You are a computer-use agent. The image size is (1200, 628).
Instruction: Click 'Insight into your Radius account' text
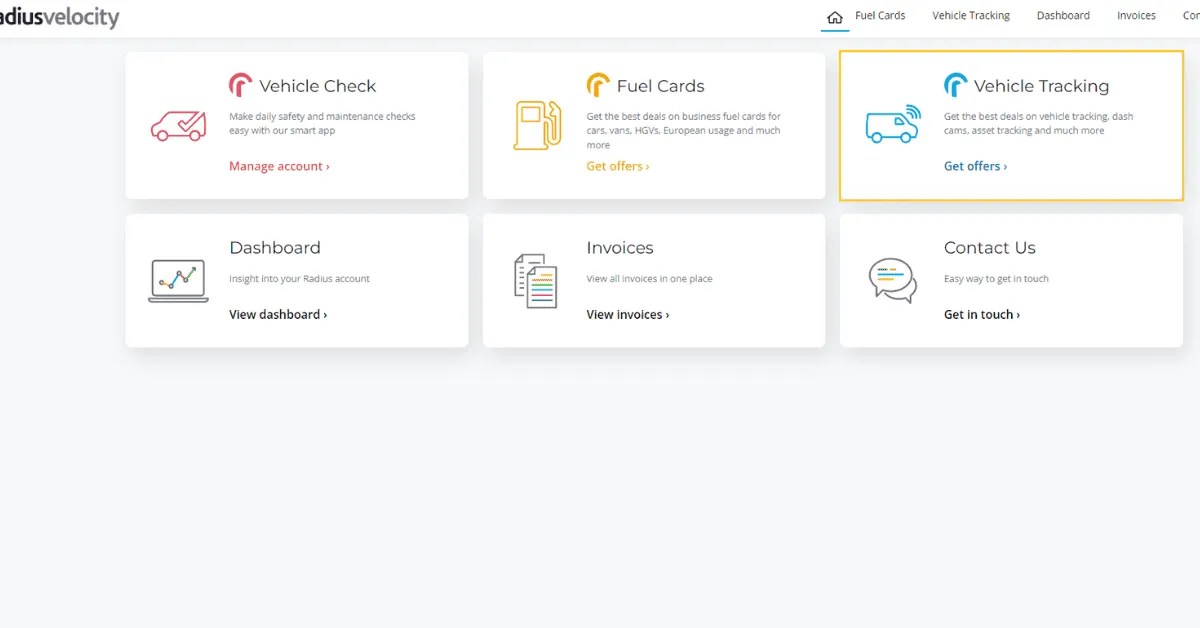tap(299, 279)
